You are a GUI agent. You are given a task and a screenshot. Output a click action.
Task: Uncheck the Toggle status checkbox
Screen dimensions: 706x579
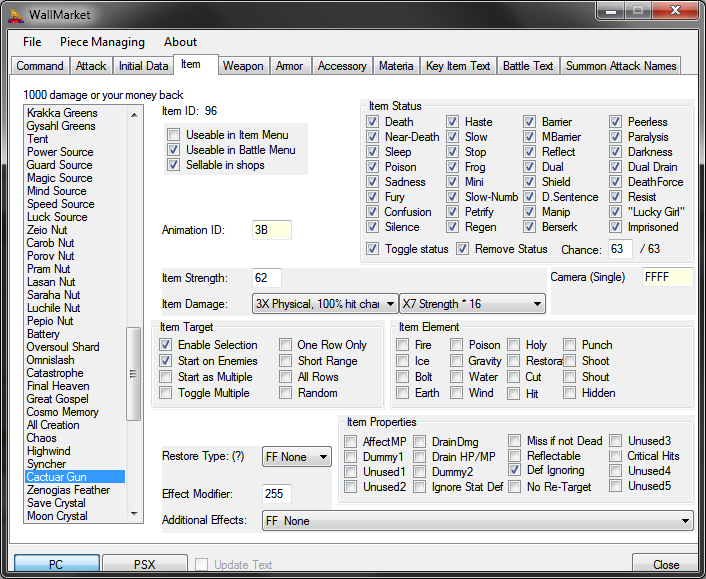(372, 249)
